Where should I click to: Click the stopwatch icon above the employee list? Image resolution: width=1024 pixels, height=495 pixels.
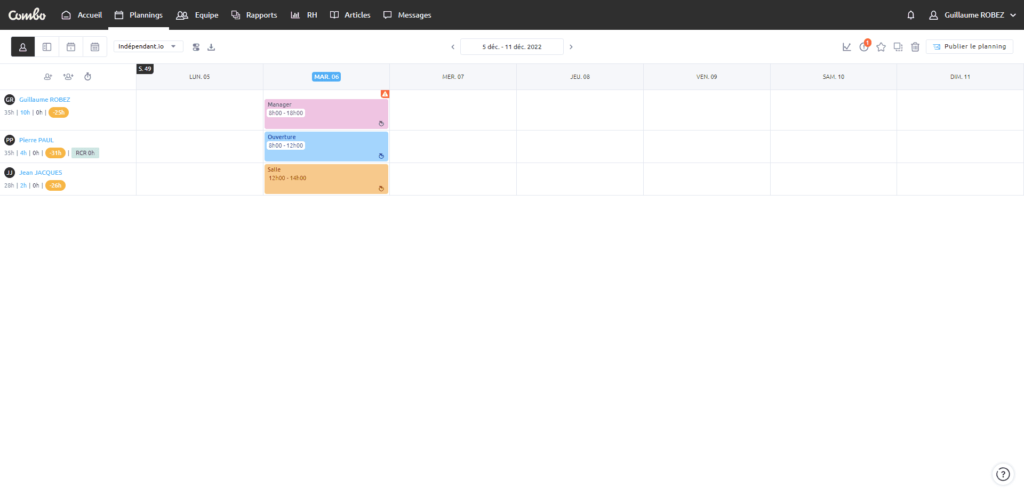point(88,76)
